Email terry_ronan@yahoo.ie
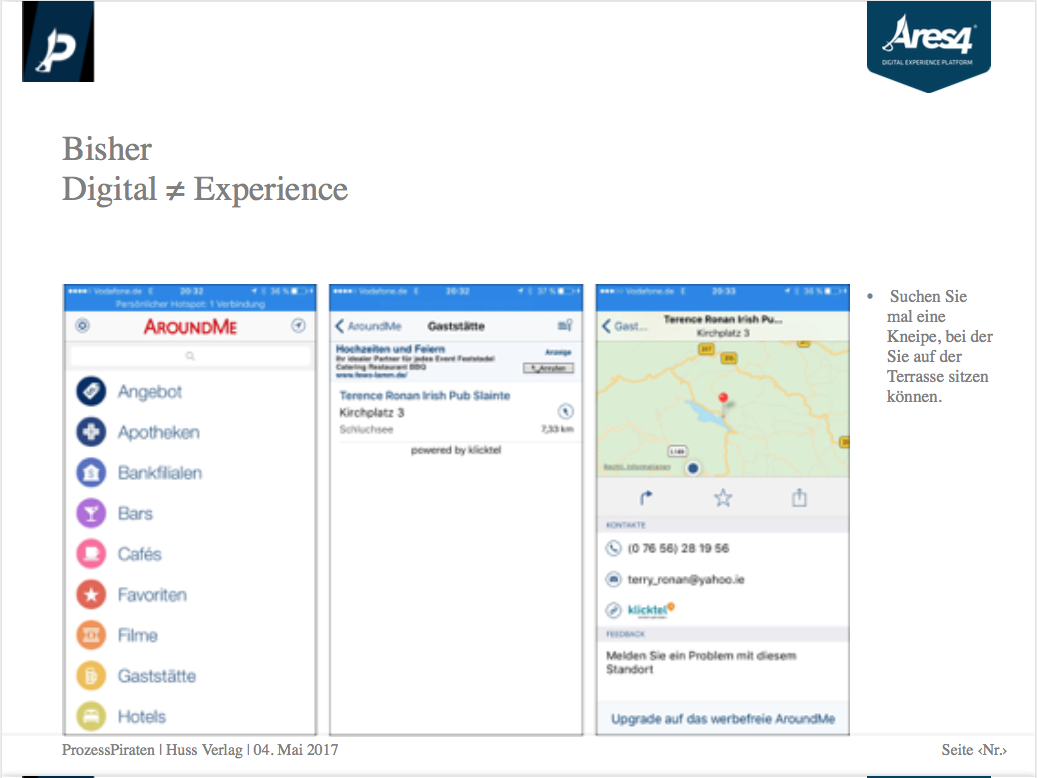 (x=686, y=580)
